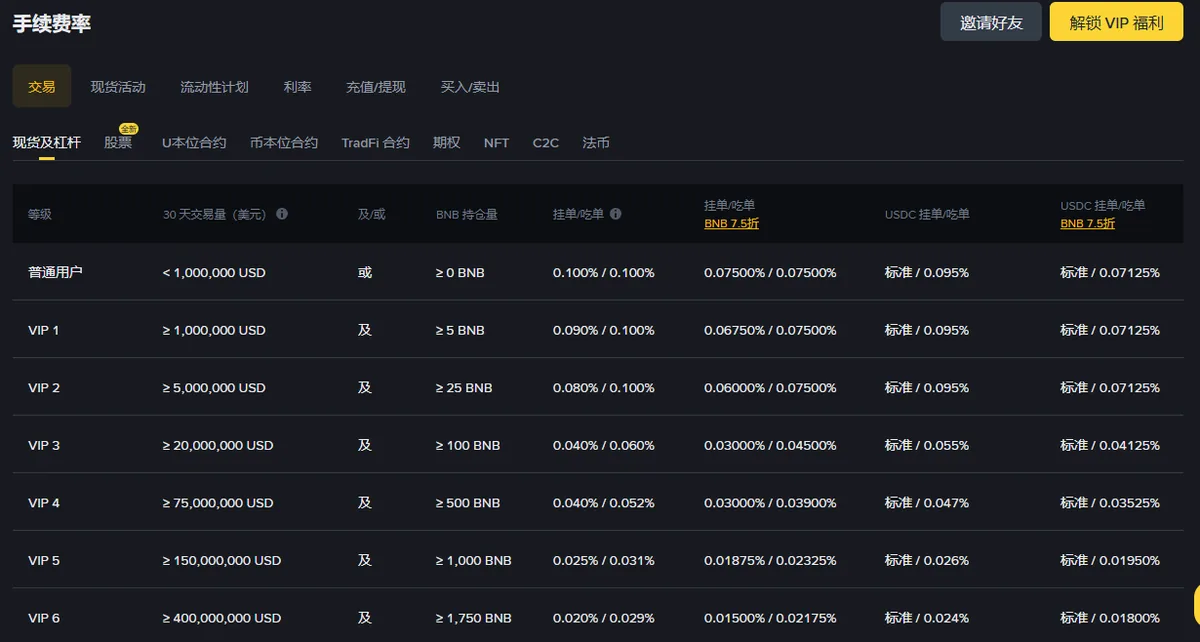Click '标准 / 0.026%' USDC fee cell
The width and height of the screenshot is (1200, 642).
pyautogui.click(x=927, y=560)
